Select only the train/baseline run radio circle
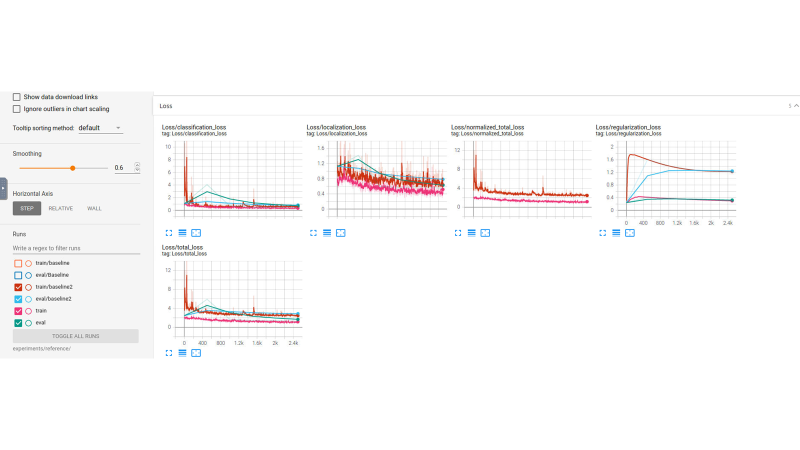Screen dimensions: 800x450 29,263
